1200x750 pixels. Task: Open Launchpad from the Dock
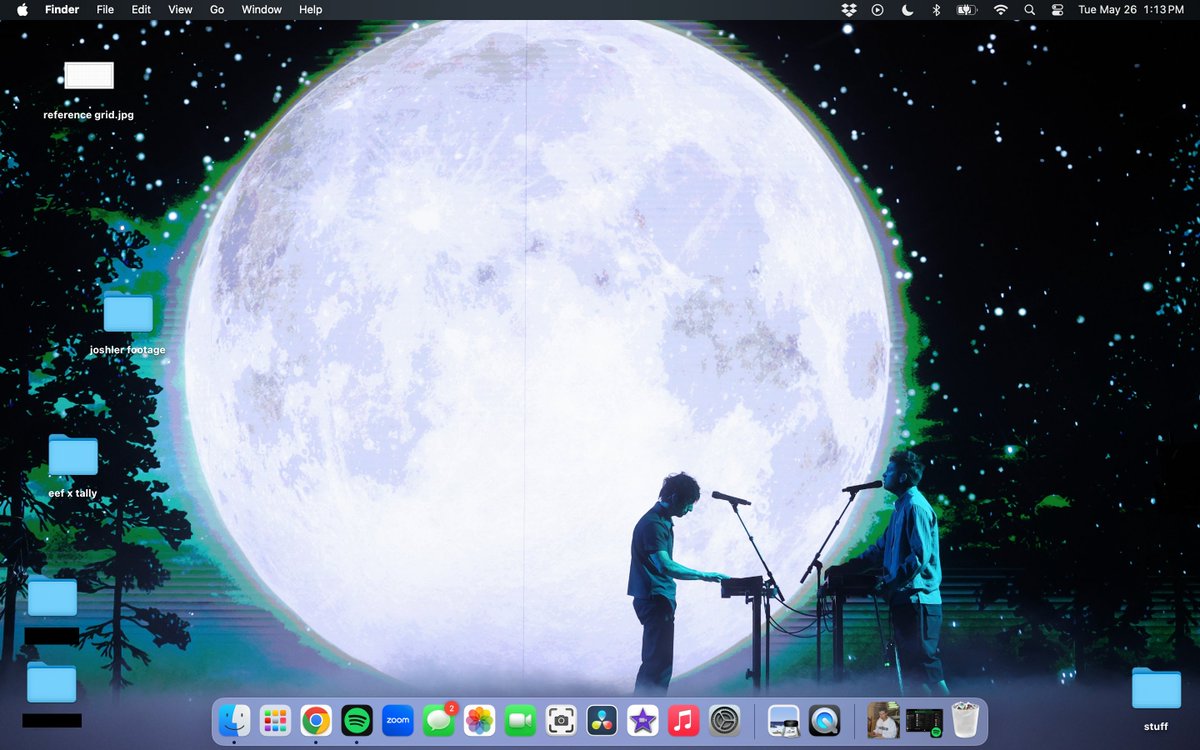click(x=275, y=720)
